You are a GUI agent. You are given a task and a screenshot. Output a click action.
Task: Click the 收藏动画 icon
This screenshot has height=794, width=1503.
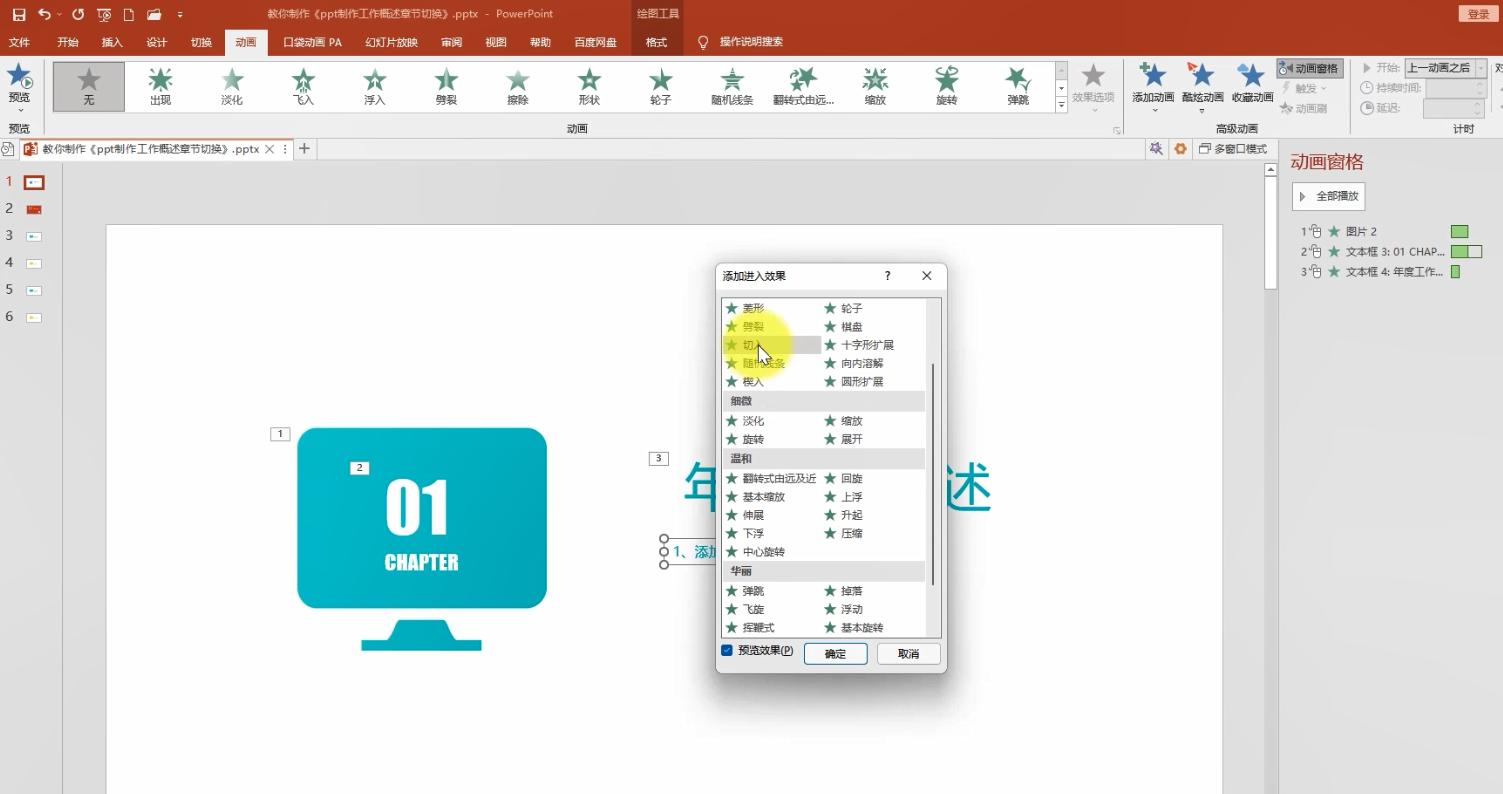click(1252, 82)
